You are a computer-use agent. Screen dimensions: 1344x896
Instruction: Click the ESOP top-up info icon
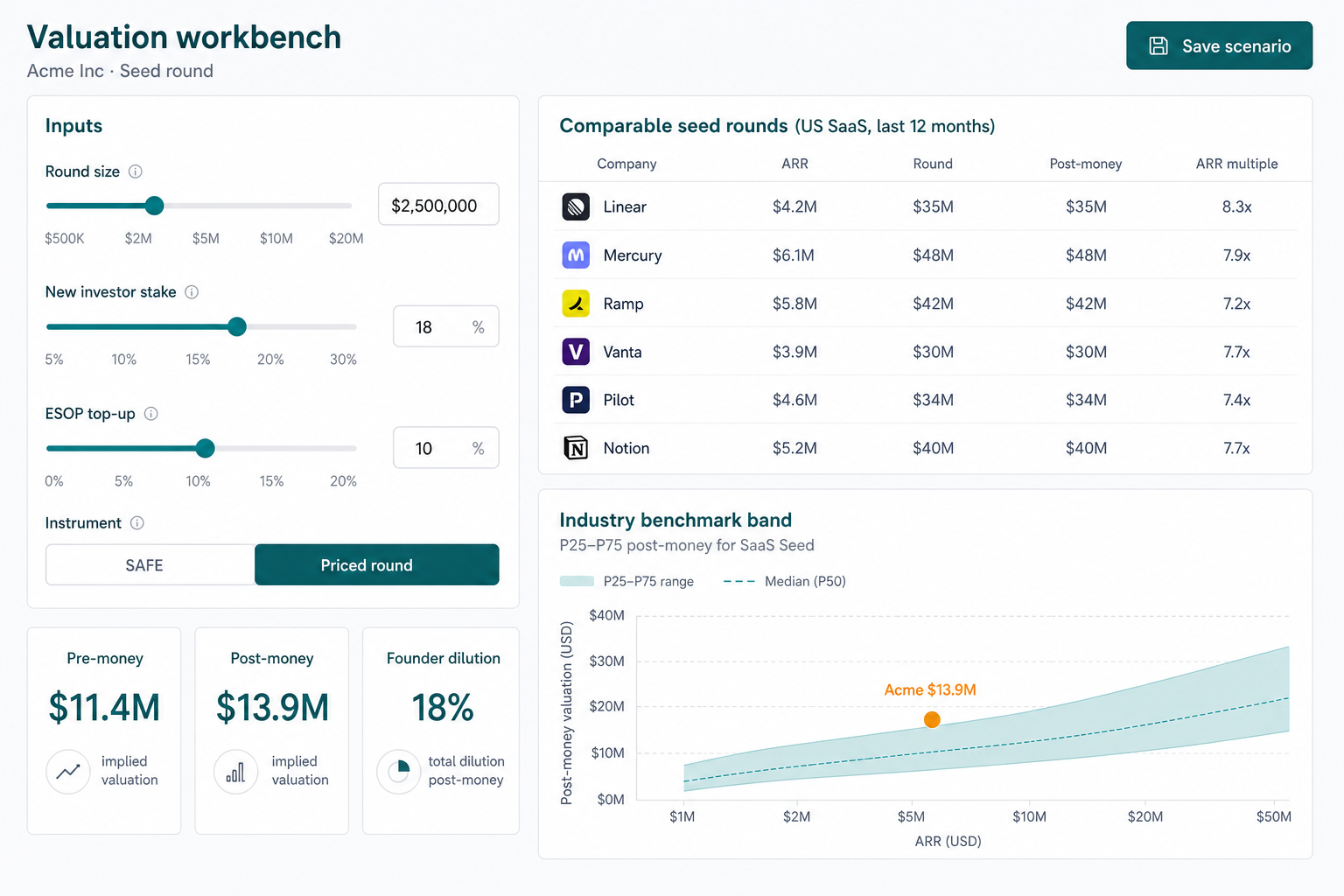150,414
